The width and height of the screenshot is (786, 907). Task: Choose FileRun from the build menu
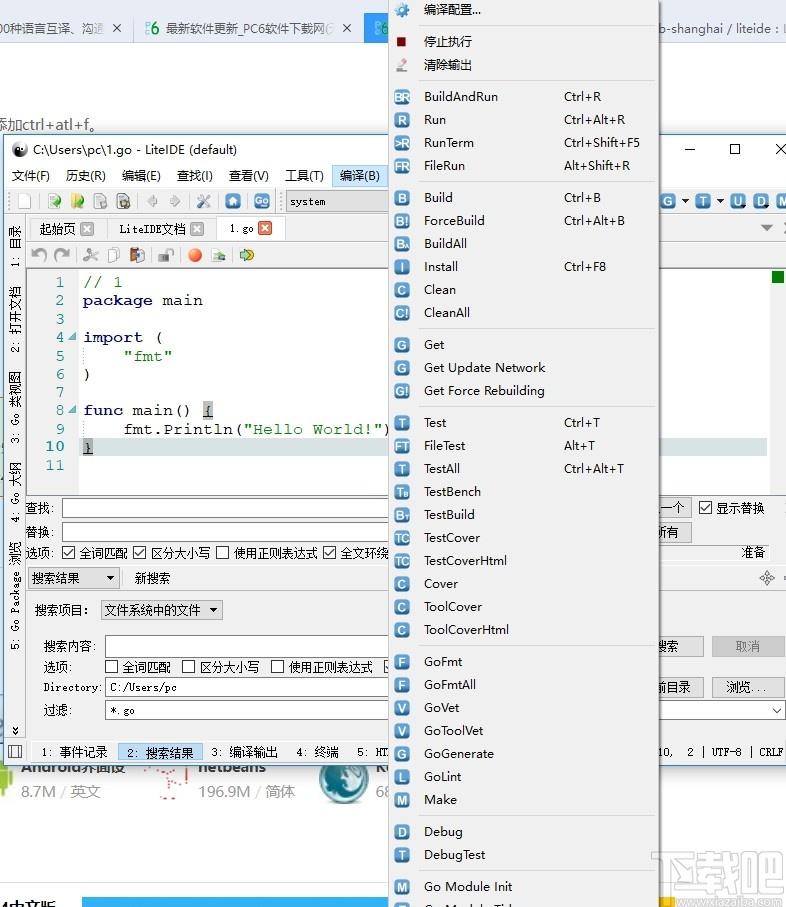444,166
